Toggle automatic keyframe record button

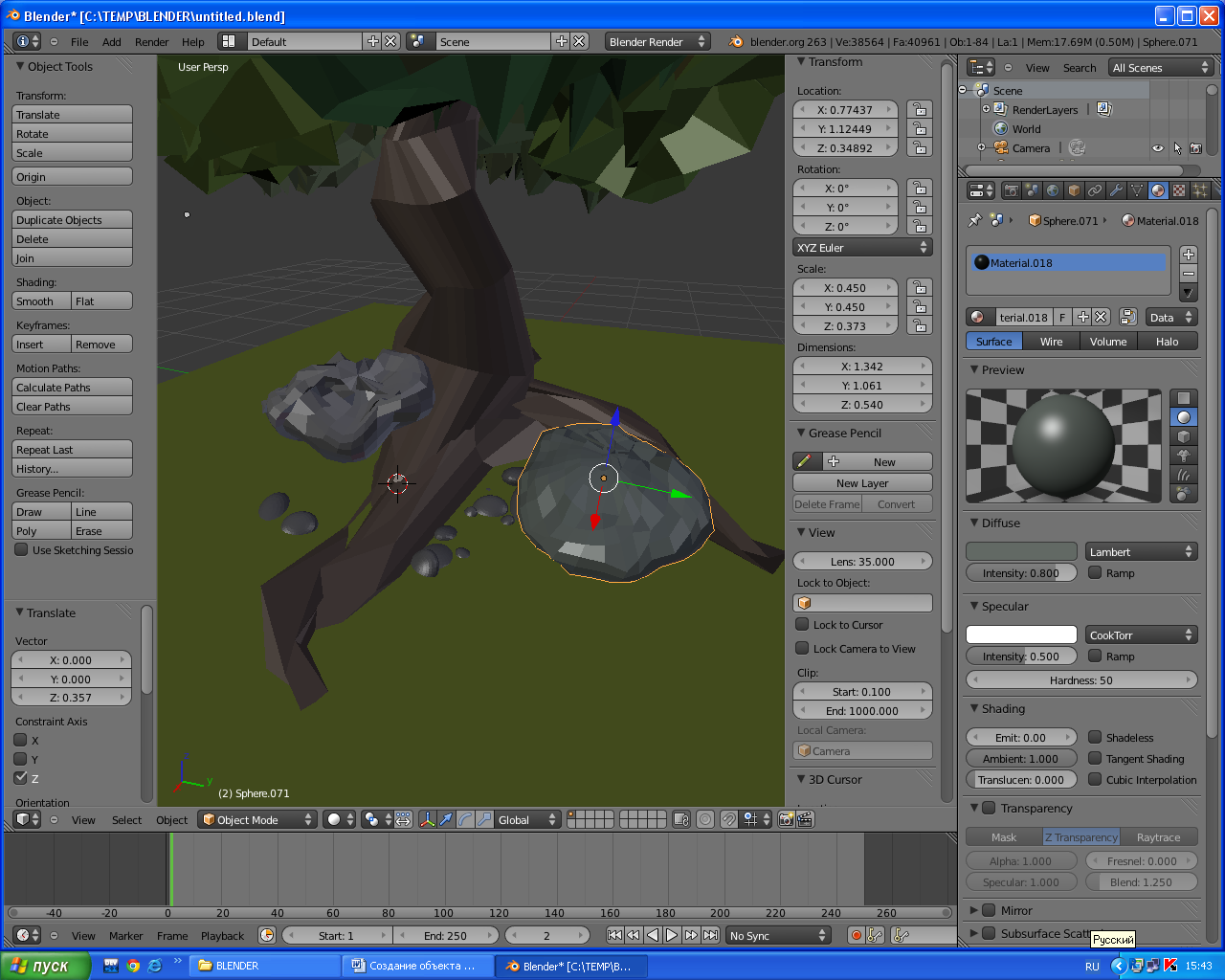click(x=856, y=935)
